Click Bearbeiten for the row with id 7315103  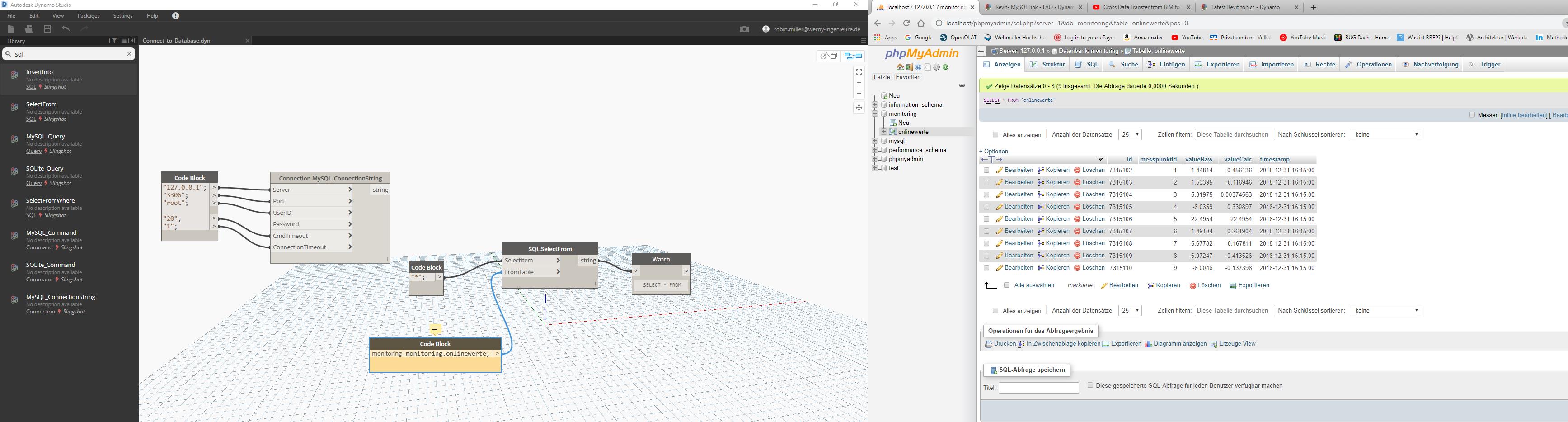coord(1015,183)
